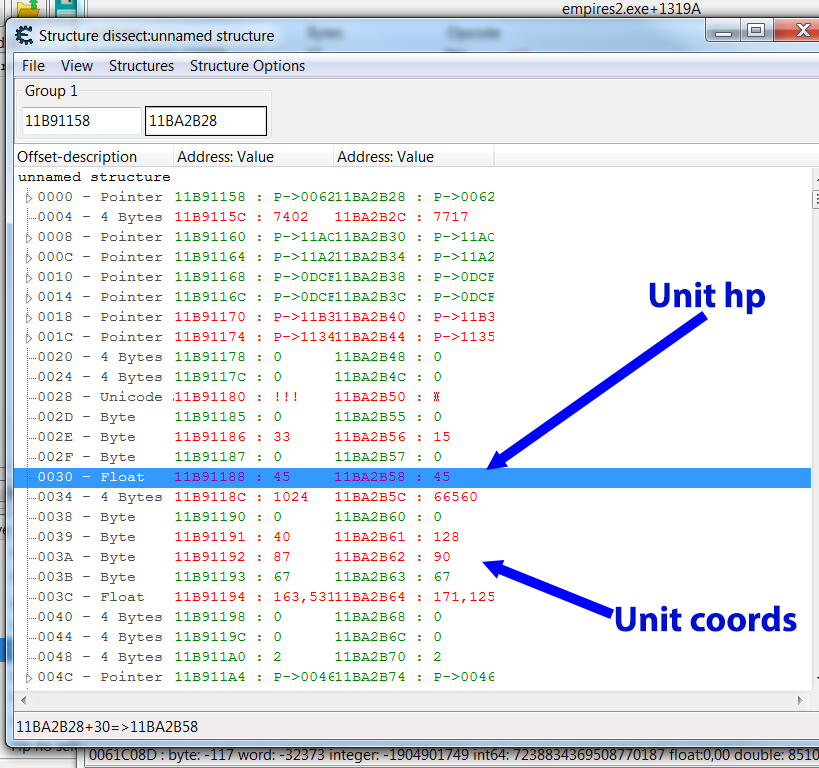Screen dimensions: 819x768
Task: Expand the 0008 Pointer tree node
Action: click(x=28, y=237)
